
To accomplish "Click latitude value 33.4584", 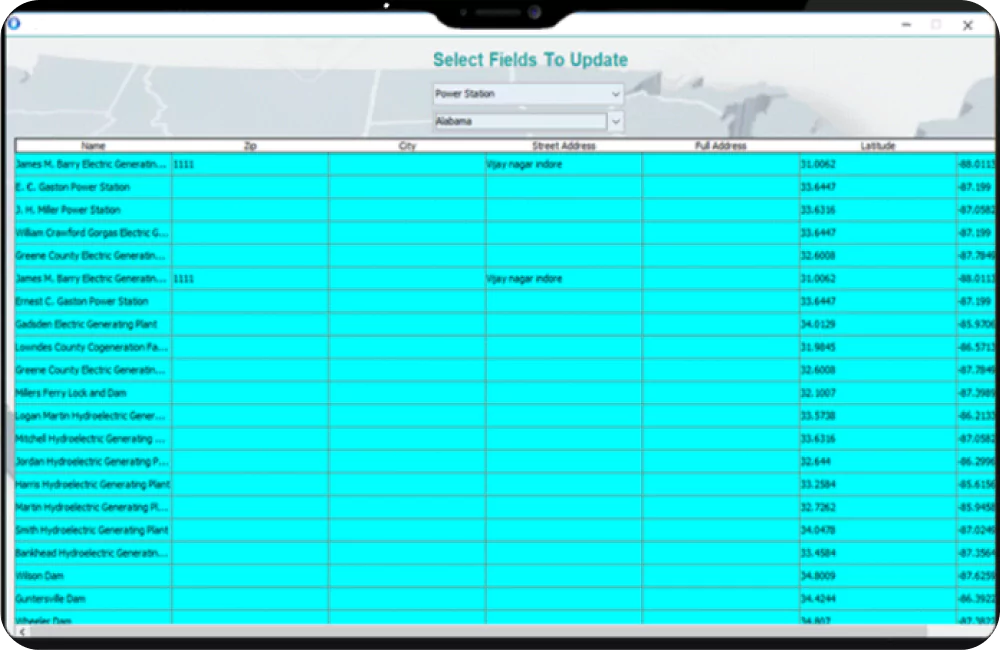I will (818, 553).
